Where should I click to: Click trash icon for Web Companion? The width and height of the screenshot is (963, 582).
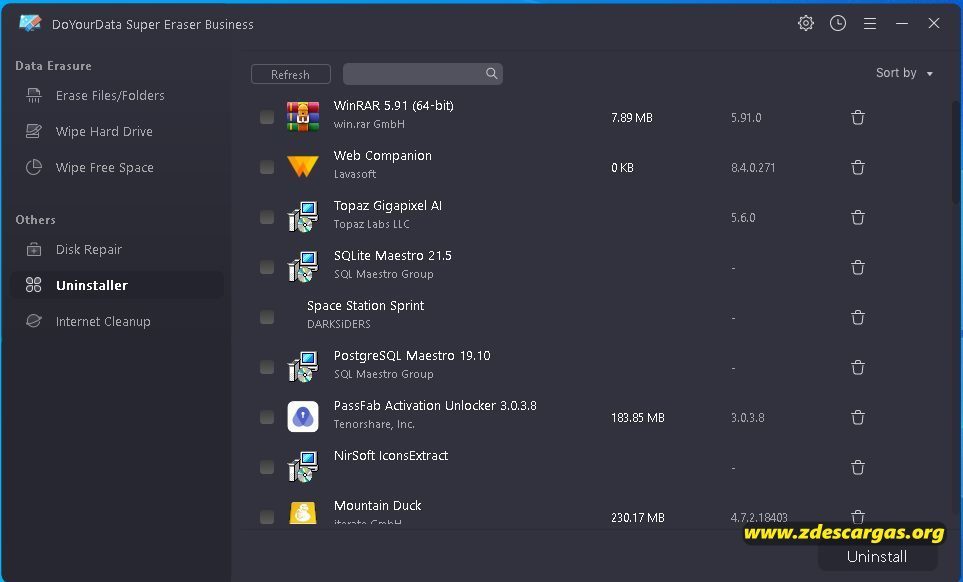coord(858,168)
